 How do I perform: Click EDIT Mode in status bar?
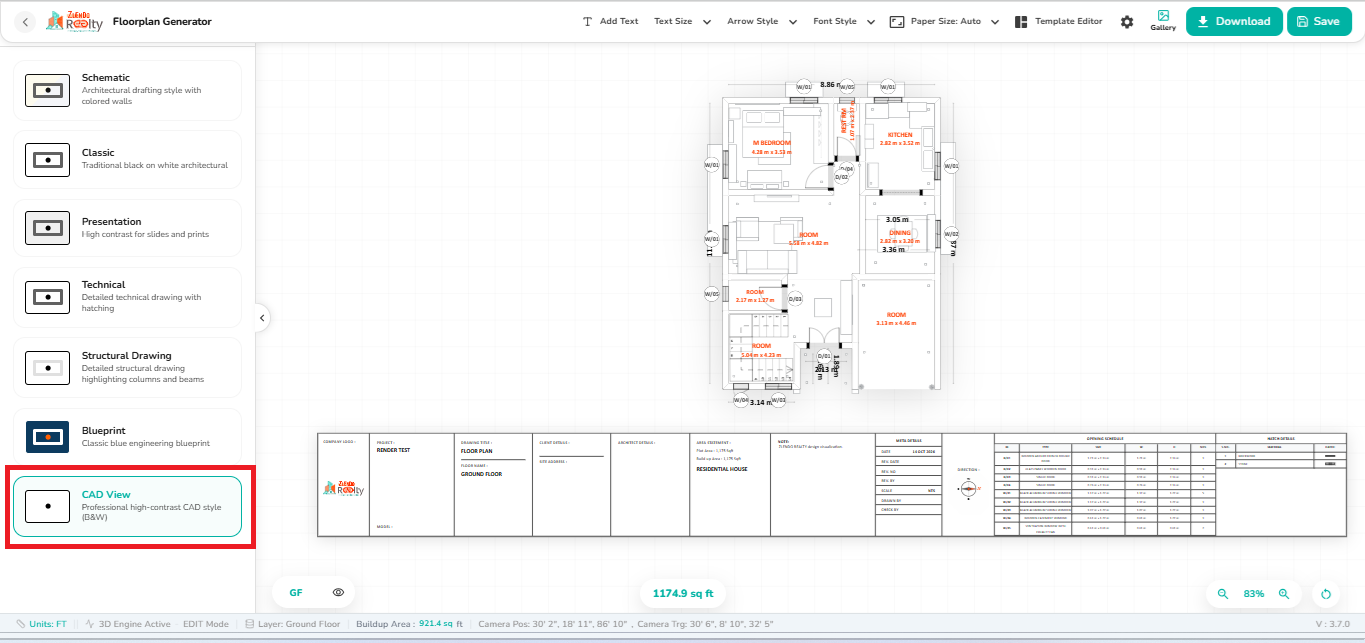click(x=205, y=623)
